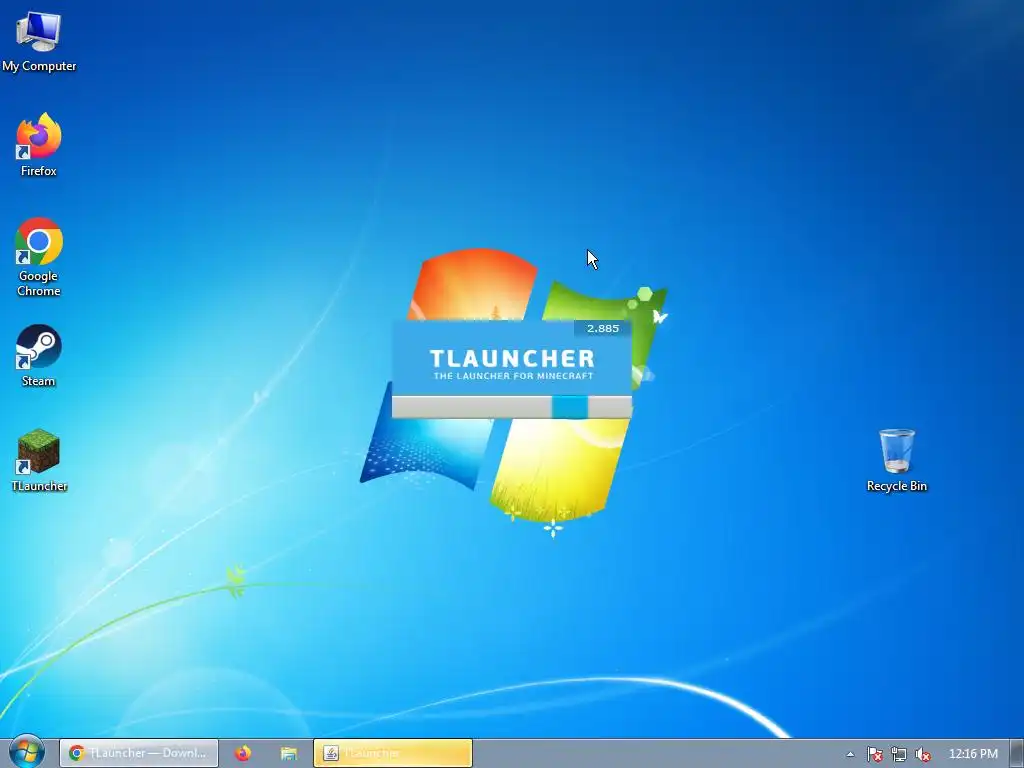1024x768 pixels.
Task: Click the Show Desktop strip at taskbar end
Action: pyautogui.click(x=1017, y=753)
